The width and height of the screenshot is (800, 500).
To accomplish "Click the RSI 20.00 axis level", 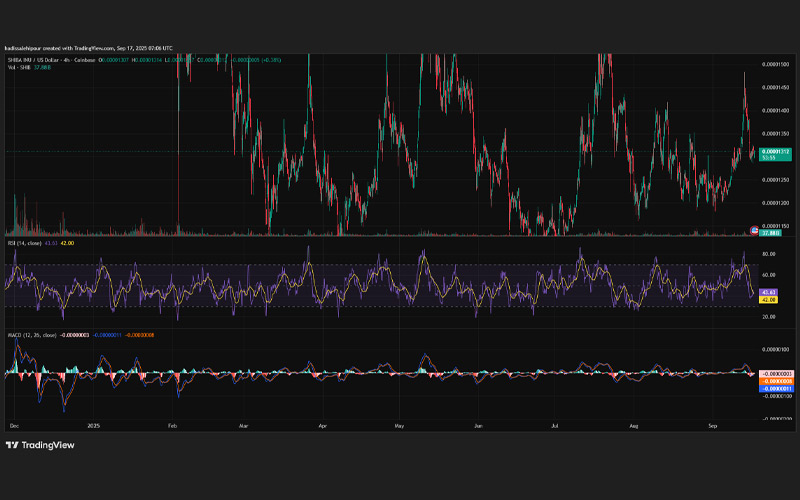I will click(768, 317).
